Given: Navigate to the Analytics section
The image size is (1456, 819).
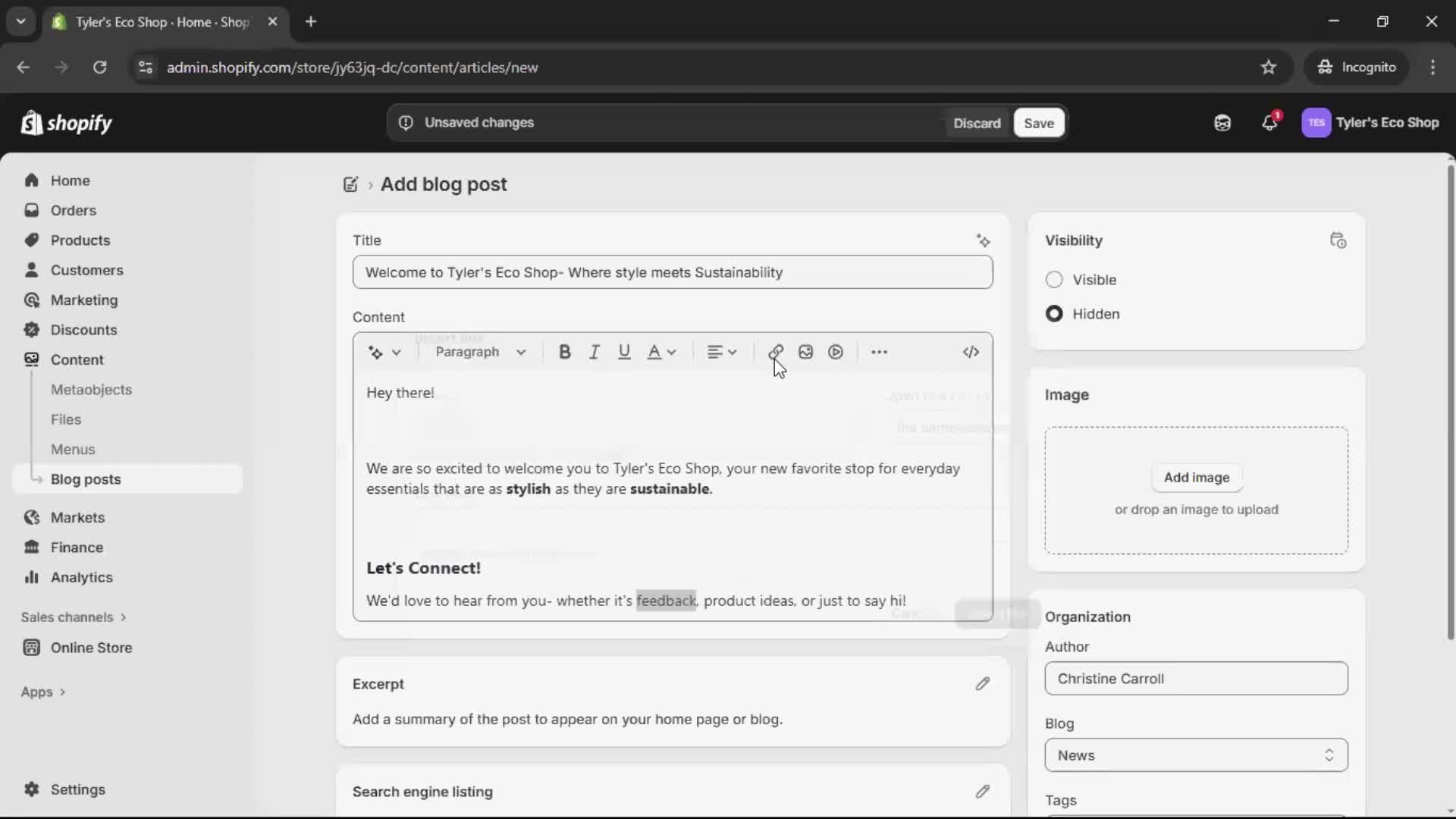Looking at the screenshot, I should point(80,577).
